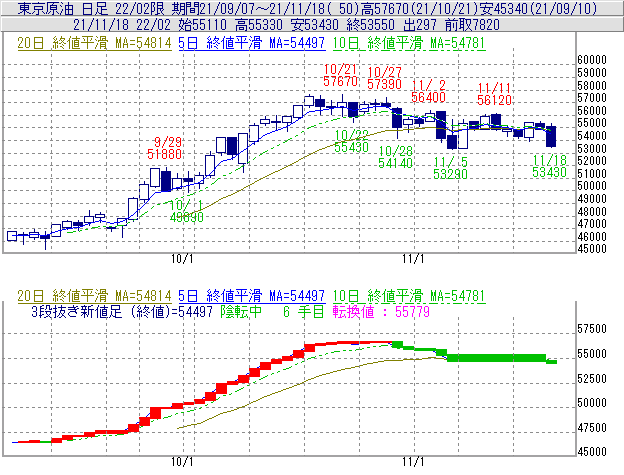The height and width of the screenshot is (475, 624).
Task: Click the '53000' price axis label
Action: 592,148
